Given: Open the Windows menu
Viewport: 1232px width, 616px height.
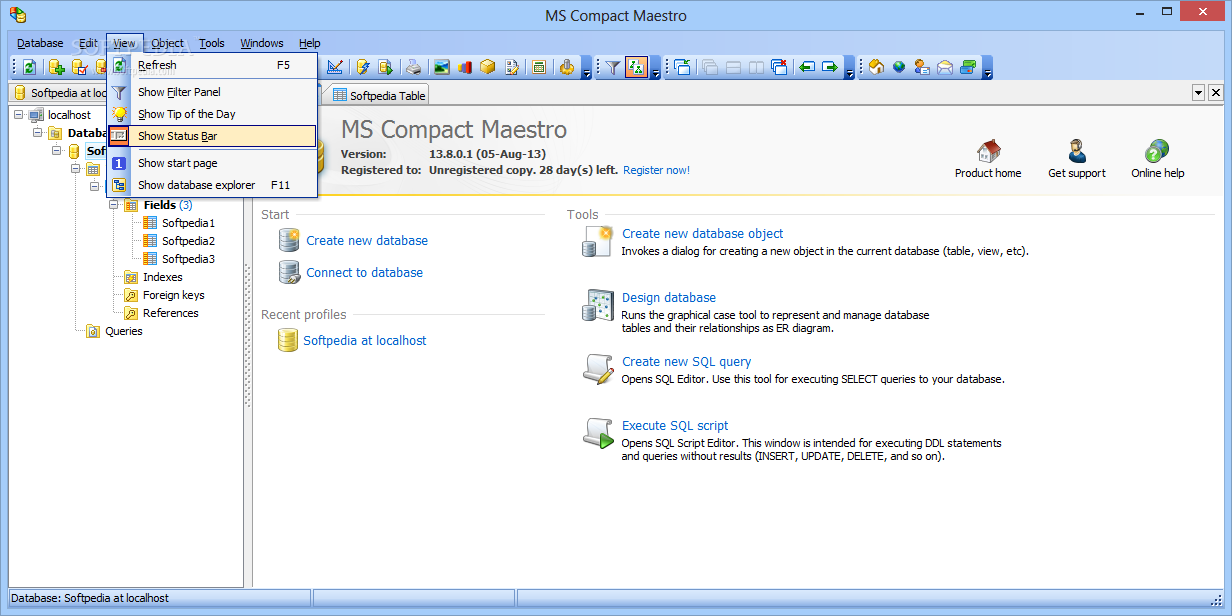Looking at the screenshot, I should pos(262,43).
